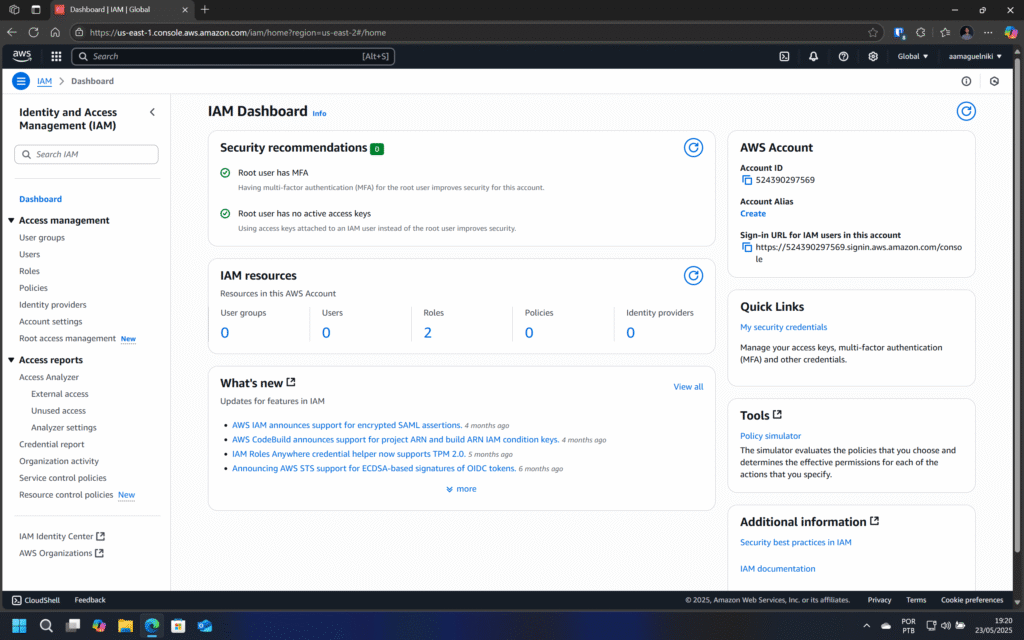Open IAM Identity Center external link
1024x640 pixels.
click(x=62, y=536)
